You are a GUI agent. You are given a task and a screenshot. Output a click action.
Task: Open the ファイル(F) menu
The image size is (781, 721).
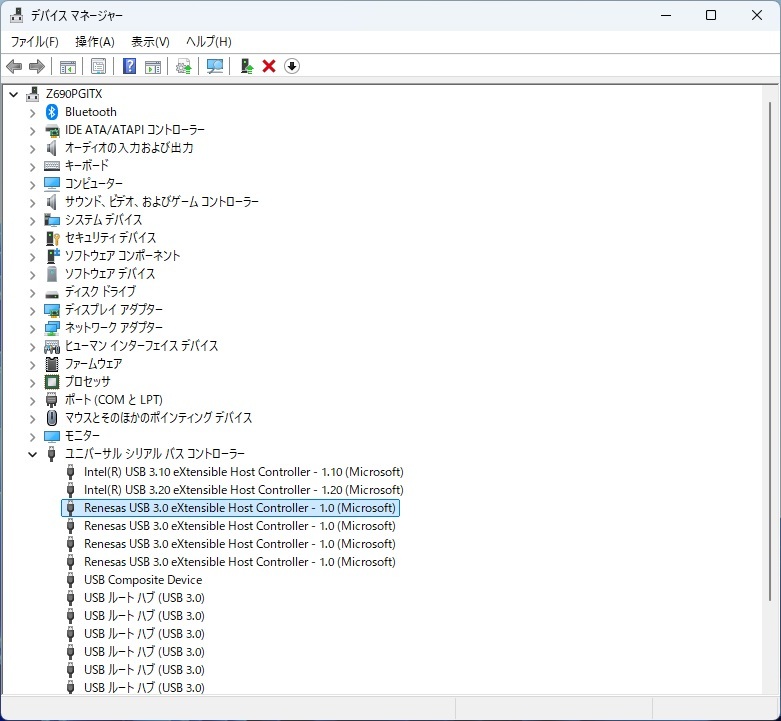(x=35, y=41)
